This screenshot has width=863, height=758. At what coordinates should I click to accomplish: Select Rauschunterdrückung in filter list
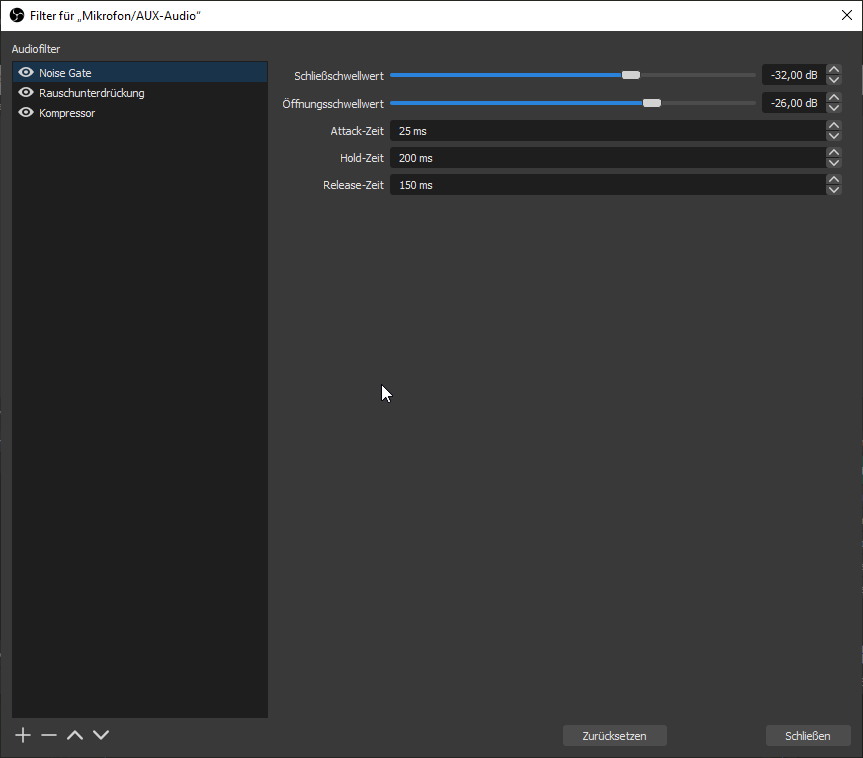click(92, 93)
